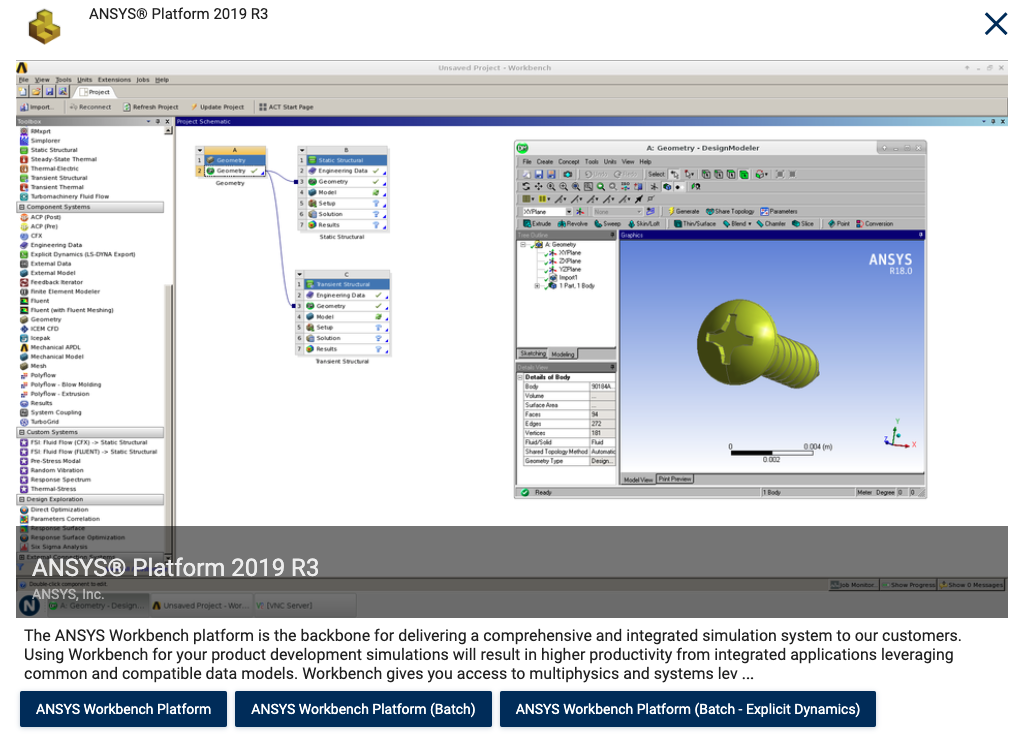Click the Toolbox scroll-up arrow

tap(168, 131)
